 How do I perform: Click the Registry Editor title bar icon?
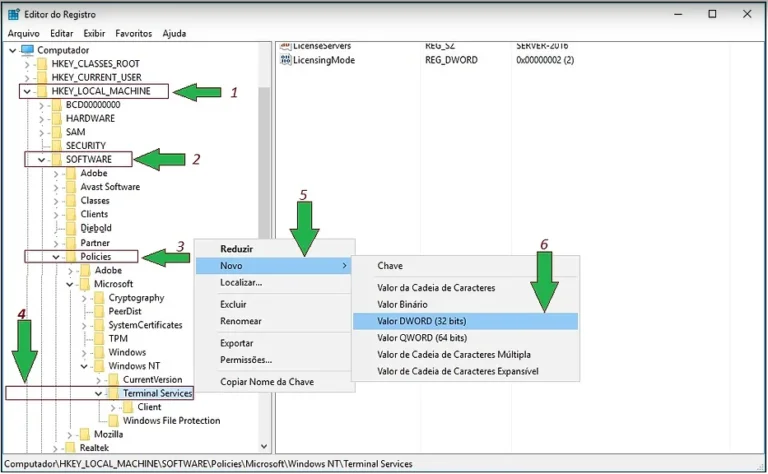[13, 14]
